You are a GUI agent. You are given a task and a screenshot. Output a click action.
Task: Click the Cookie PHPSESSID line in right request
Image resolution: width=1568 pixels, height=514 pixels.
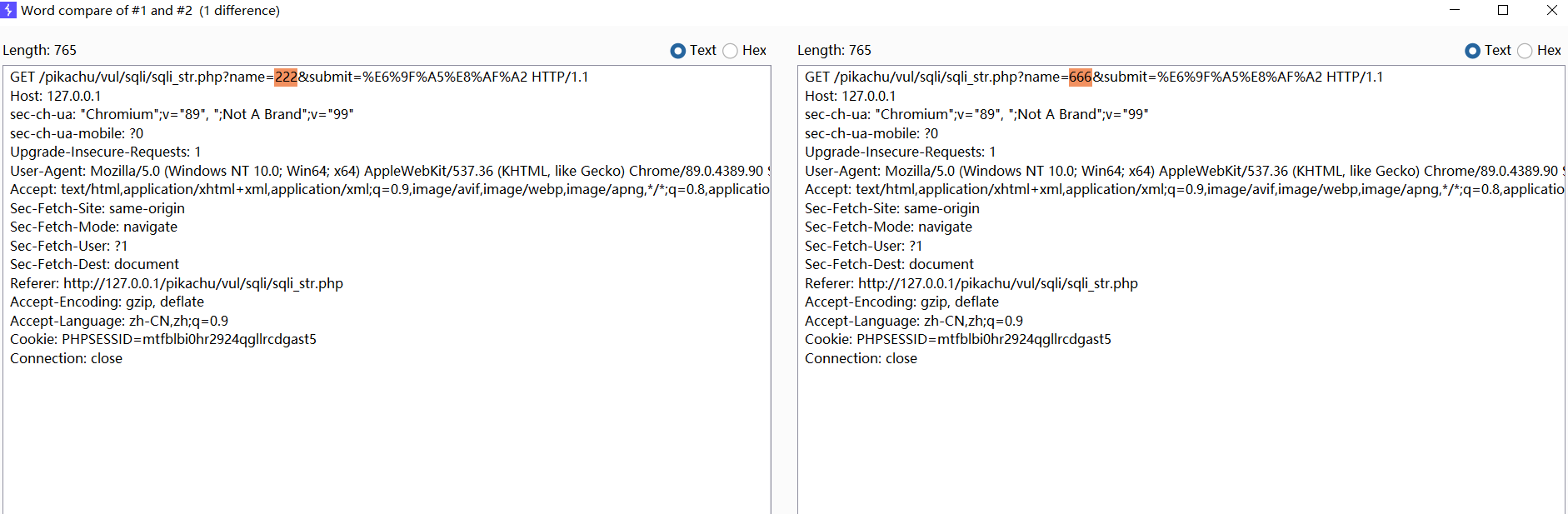pos(957,339)
